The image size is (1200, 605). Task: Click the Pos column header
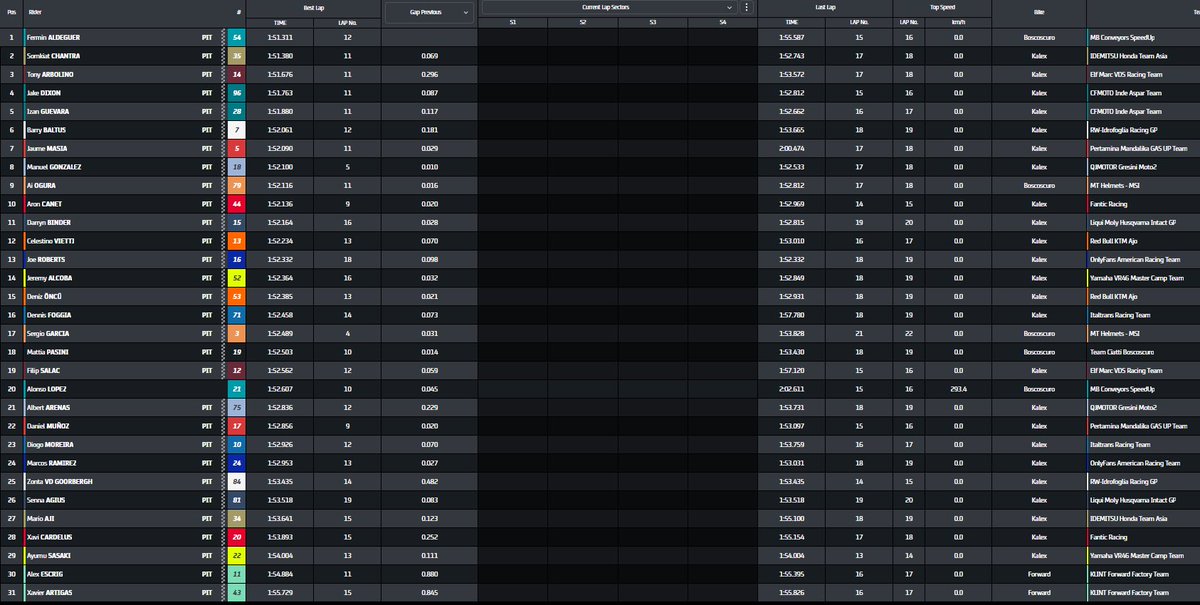11,13
